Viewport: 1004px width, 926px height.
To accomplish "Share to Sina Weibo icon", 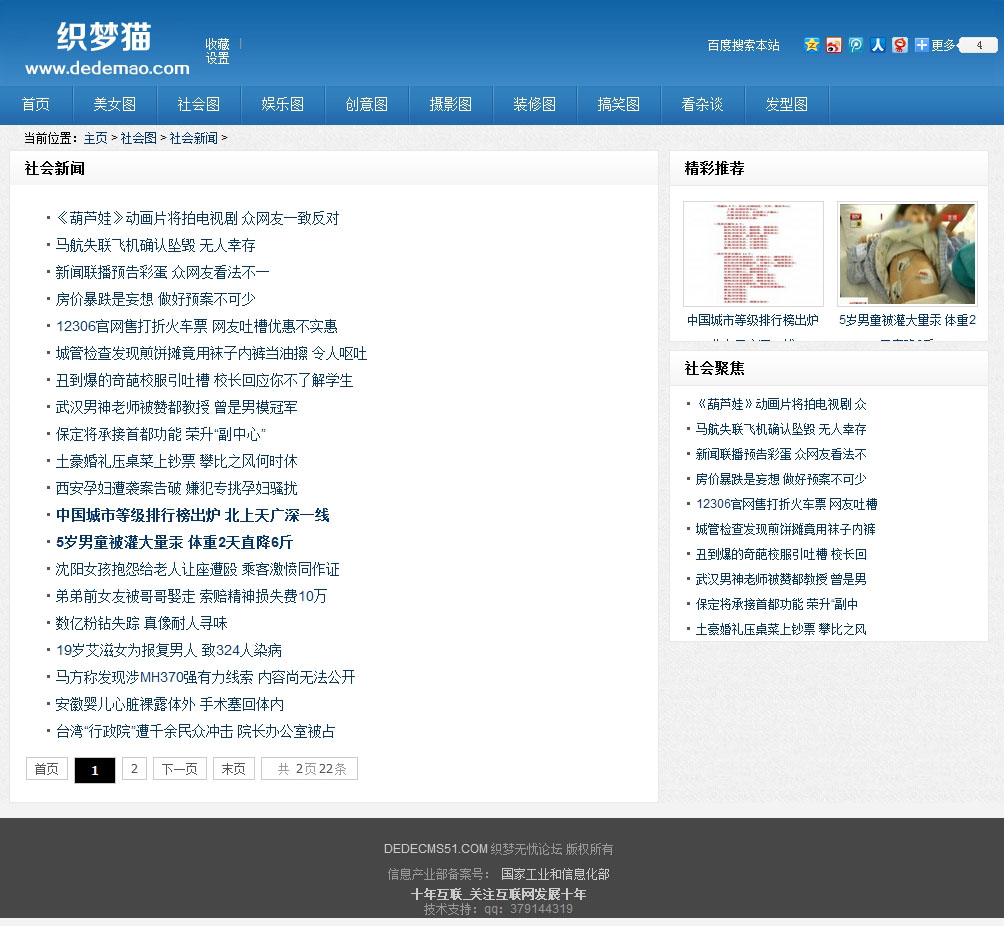I will [834, 45].
